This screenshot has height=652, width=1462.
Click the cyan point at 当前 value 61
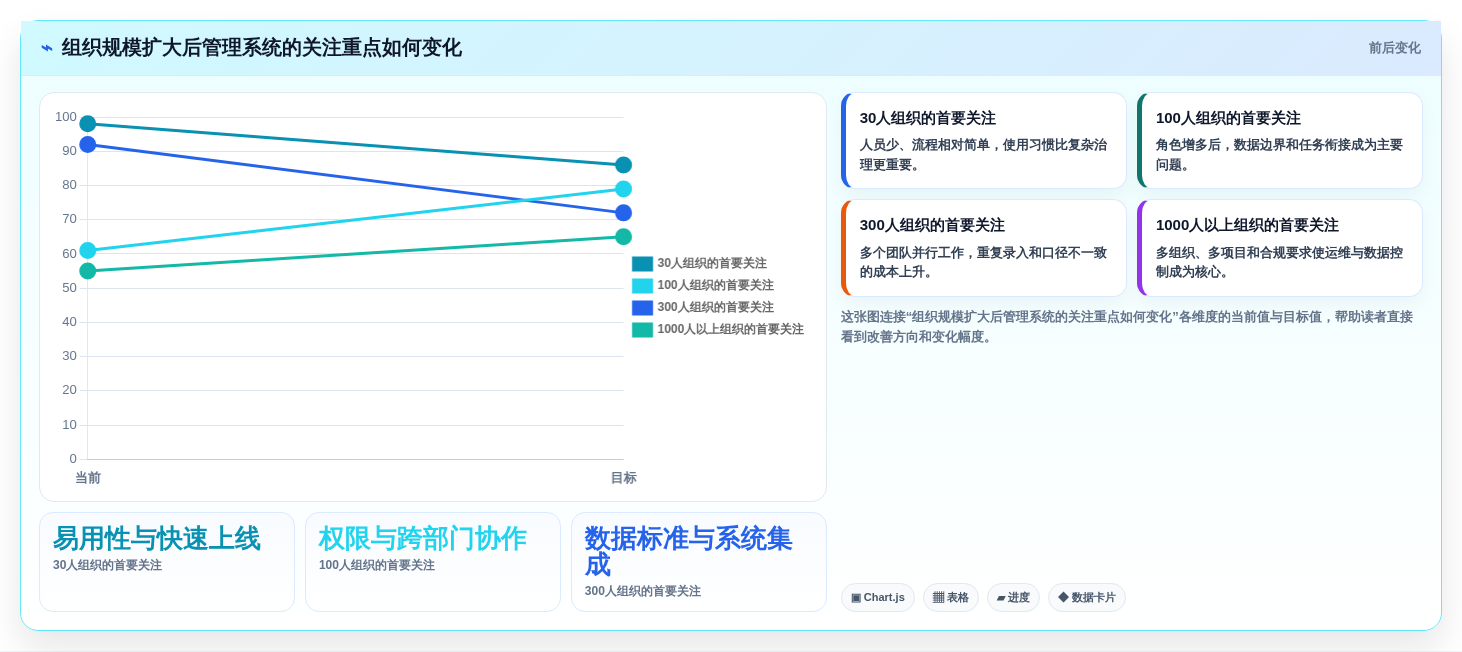point(88,250)
